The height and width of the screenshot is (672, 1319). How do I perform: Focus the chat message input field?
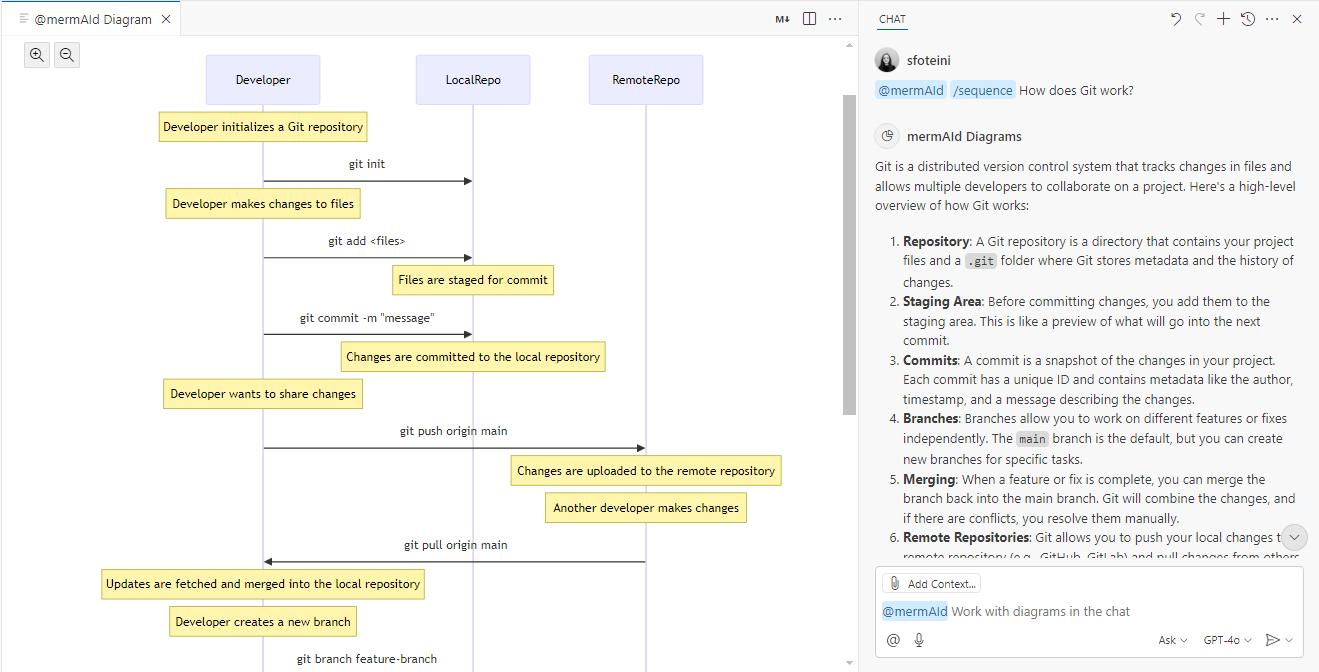coord(1090,611)
